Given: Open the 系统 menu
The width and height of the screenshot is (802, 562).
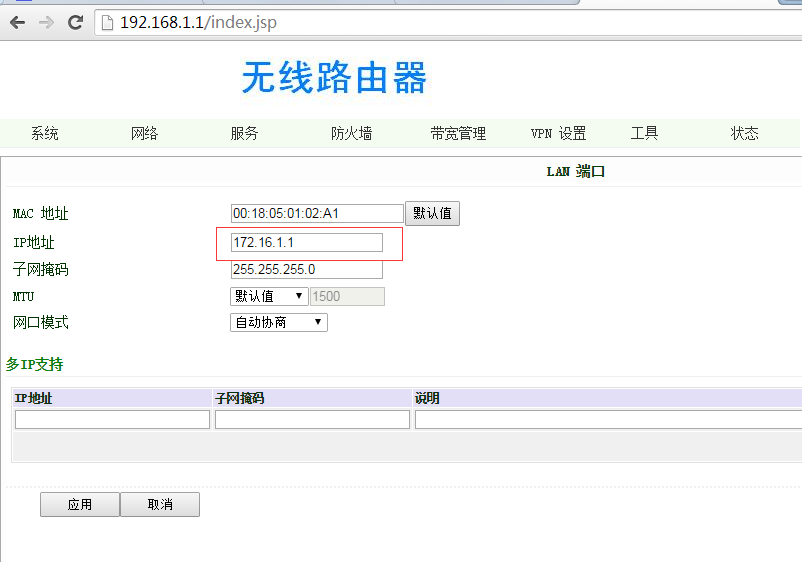Looking at the screenshot, I should (45, 133).
